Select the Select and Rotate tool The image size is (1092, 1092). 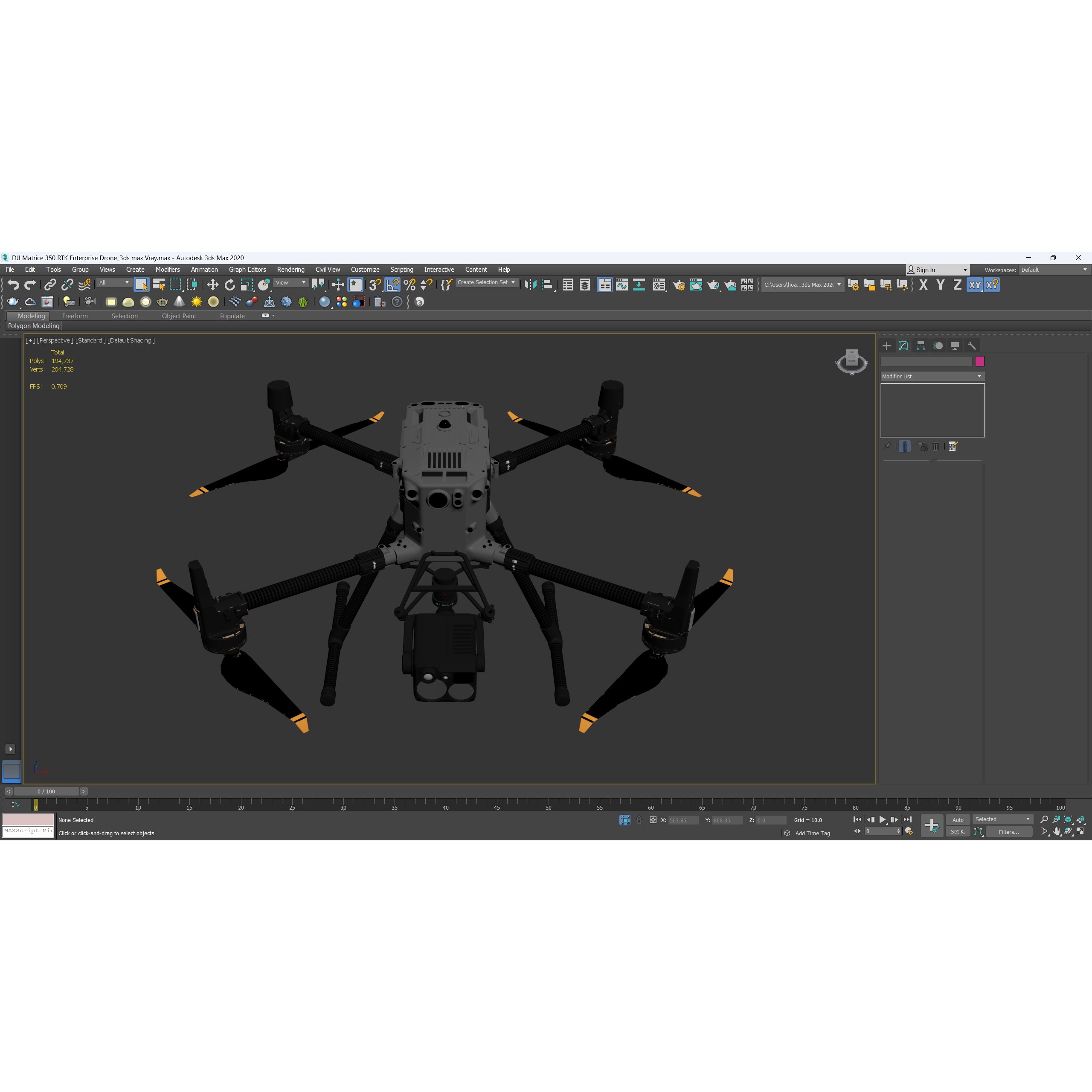(229, 285)
